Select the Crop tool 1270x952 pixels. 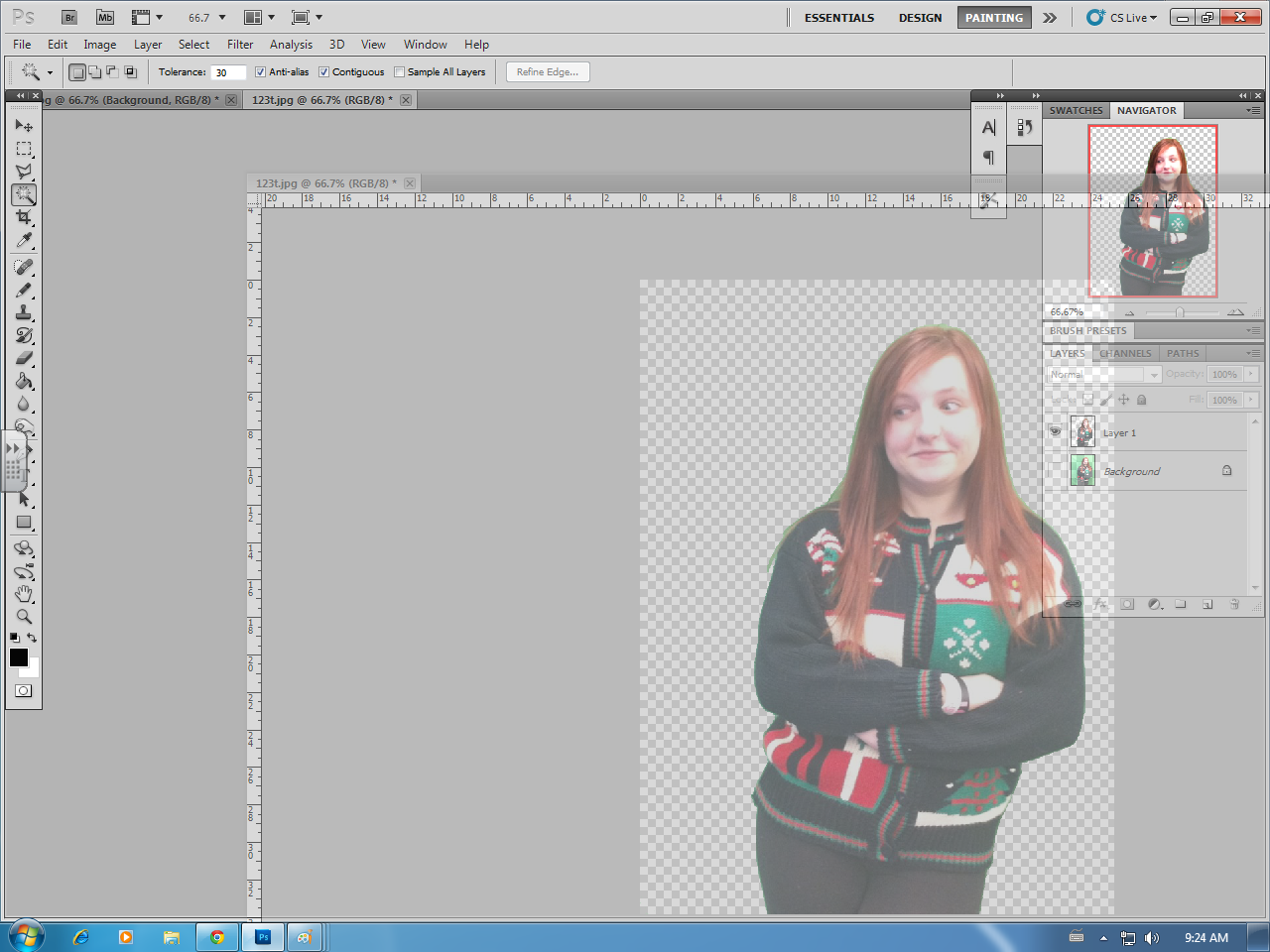point(24,217)
